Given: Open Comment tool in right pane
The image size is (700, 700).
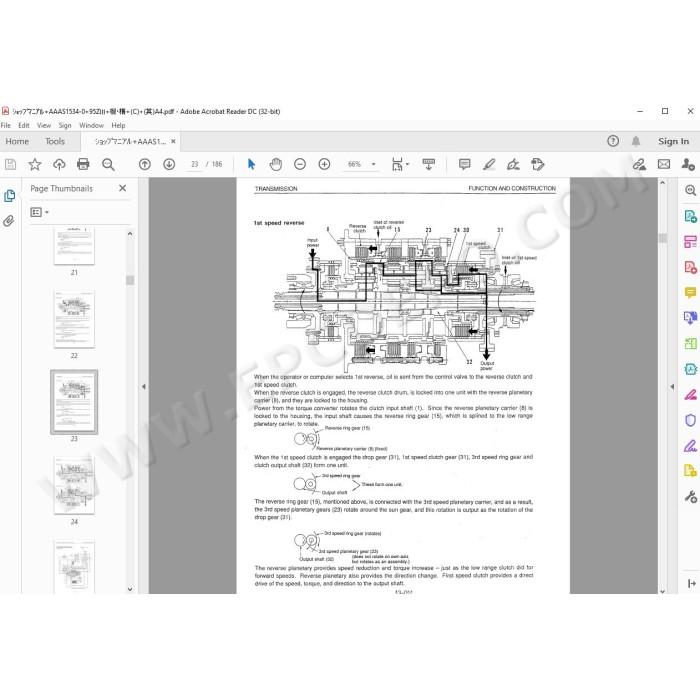Looking at the screenshot, I should point(690,293).
